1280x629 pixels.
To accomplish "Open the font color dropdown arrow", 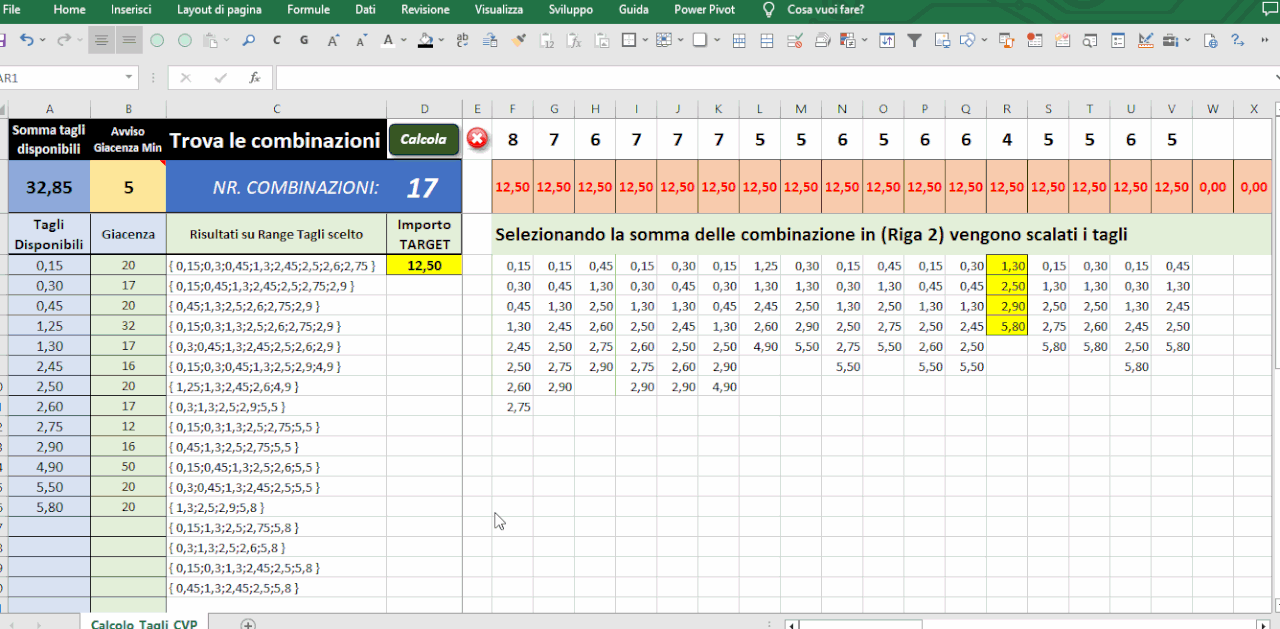I will pos(404,40).
